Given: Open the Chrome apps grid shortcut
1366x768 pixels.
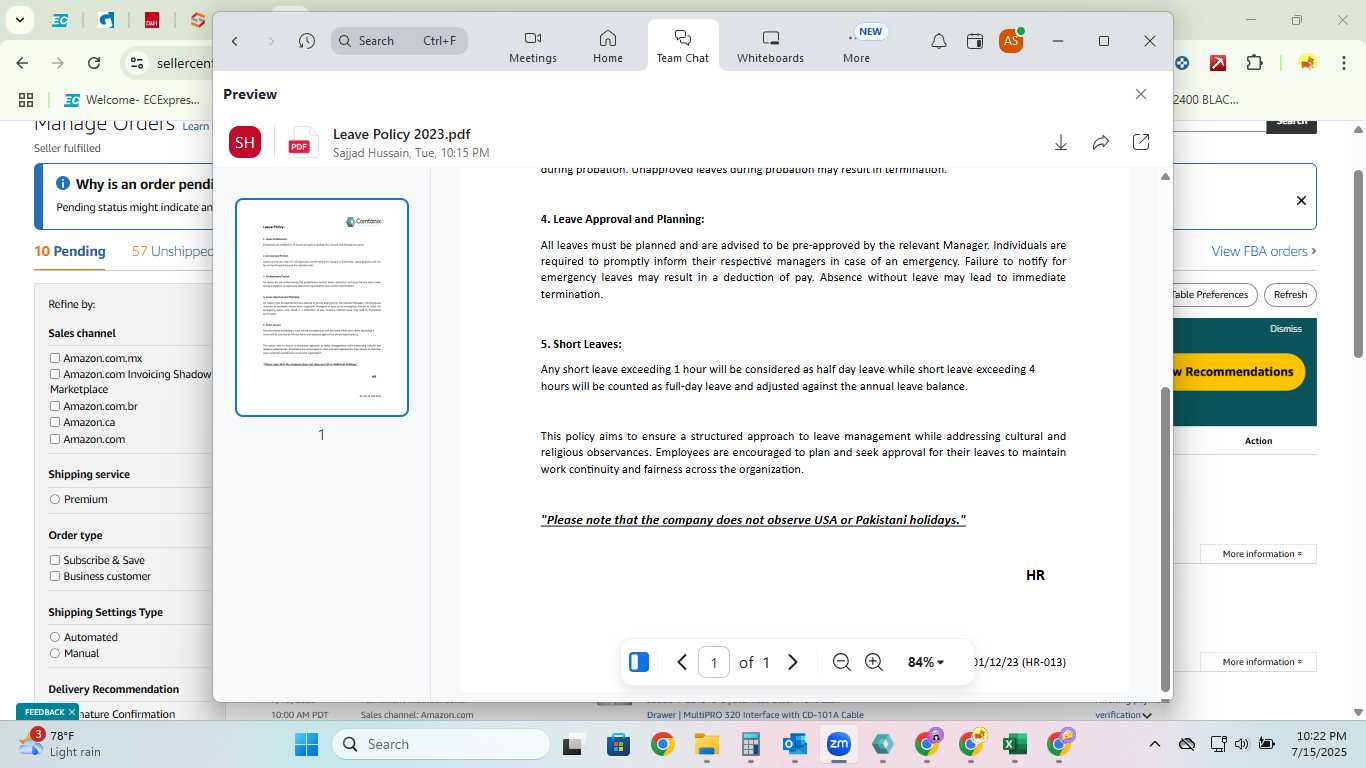Looking at the screenshot, I should coord(26,99).
